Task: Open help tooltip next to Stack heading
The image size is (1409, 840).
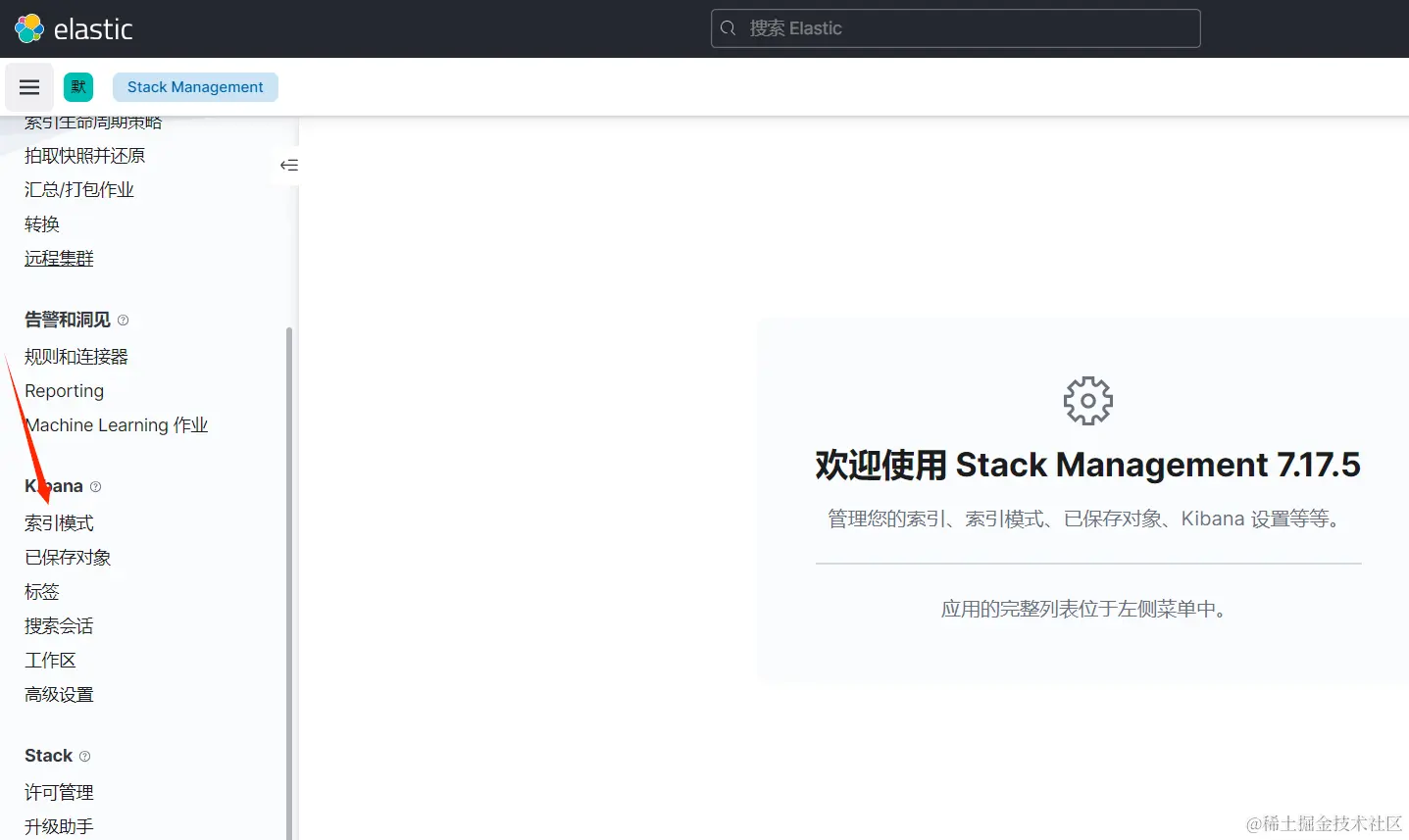Action: coord(84,755)
